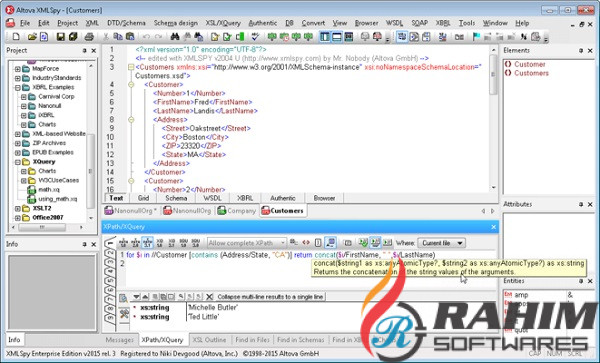Open the Where Current file dropdown
Image resolution: width=600 pixels, height=363 pixels.
[442, 243]
